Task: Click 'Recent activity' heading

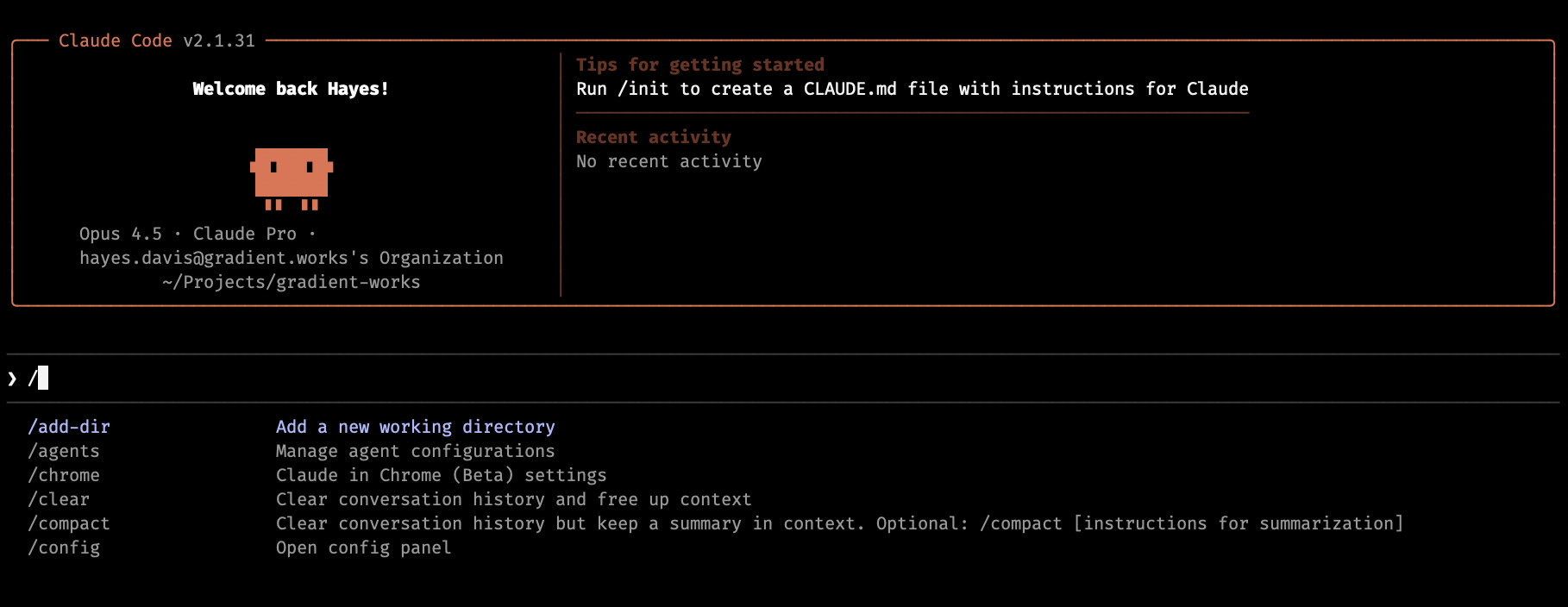Action: click(654, 137)
